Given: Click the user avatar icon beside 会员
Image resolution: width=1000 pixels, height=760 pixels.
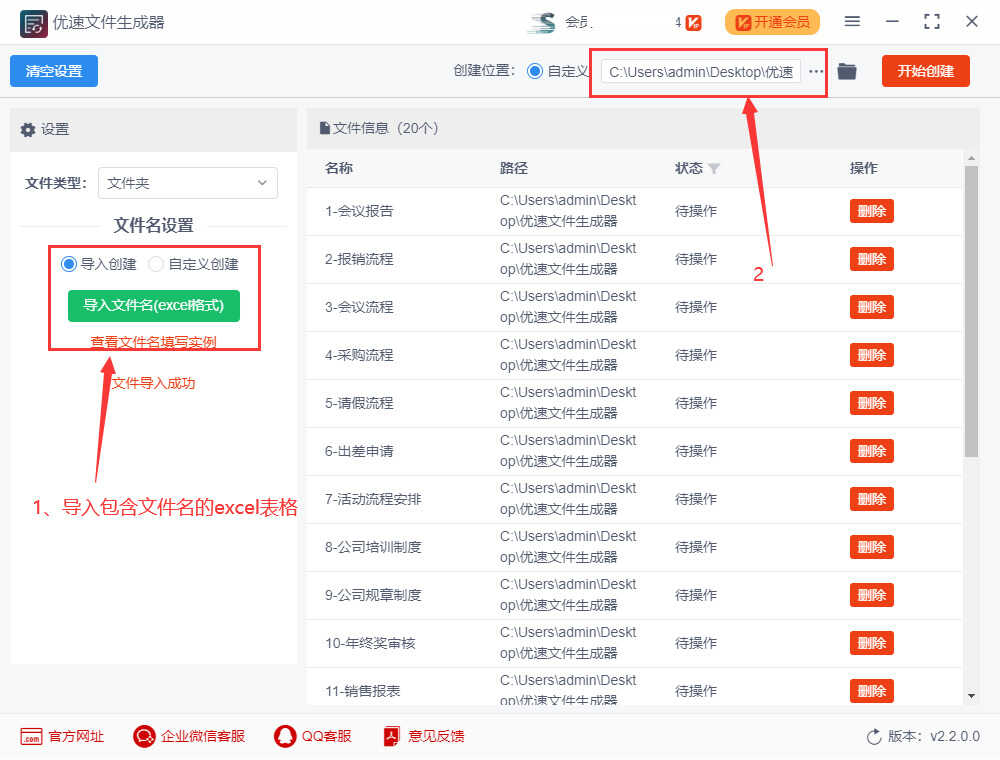Looking at the screenshot, I should tap(542, 23).
